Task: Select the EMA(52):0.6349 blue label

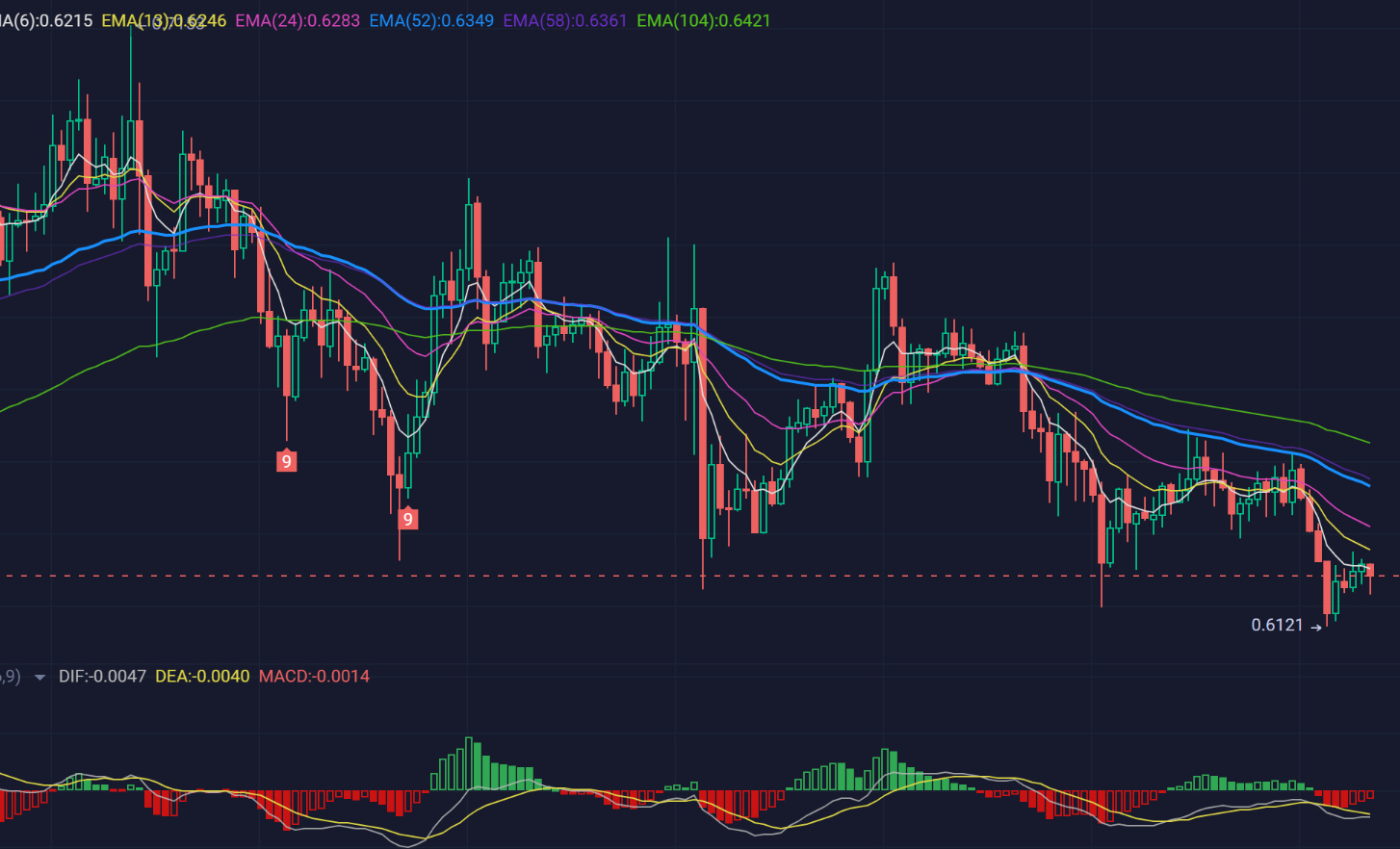Action: [x=431, y=20]
